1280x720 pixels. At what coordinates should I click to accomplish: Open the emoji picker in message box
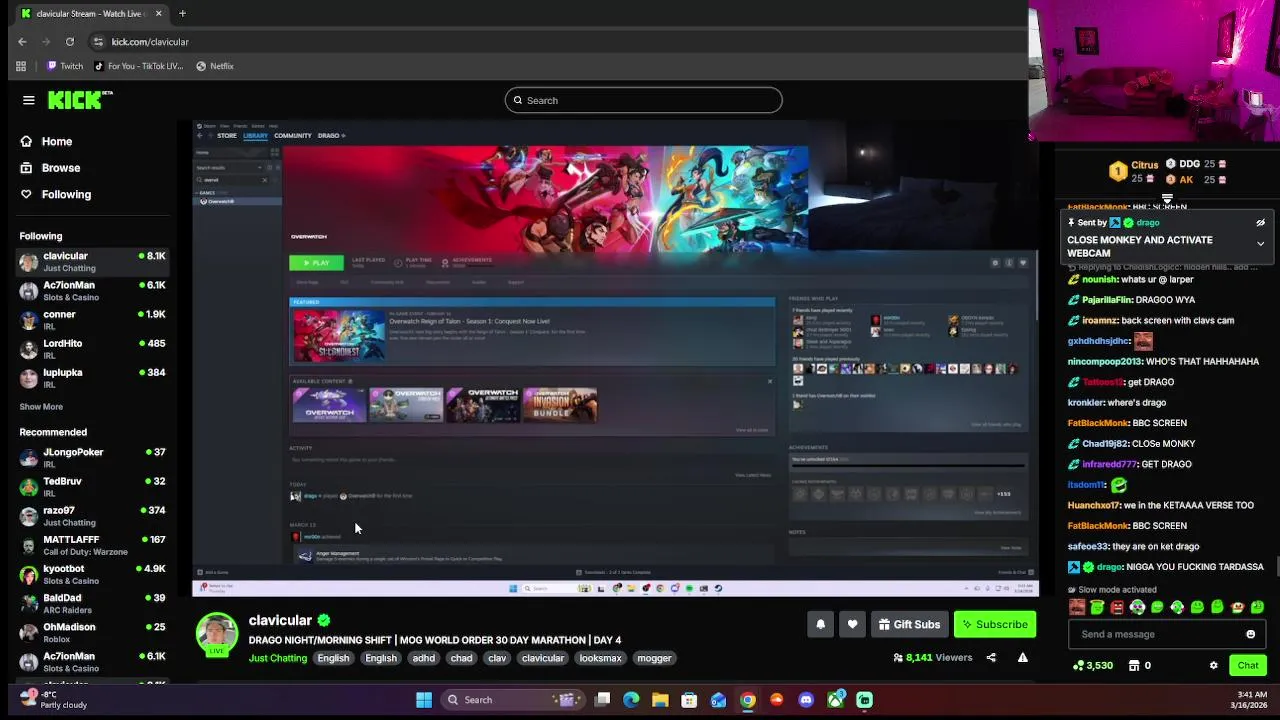1250,634
